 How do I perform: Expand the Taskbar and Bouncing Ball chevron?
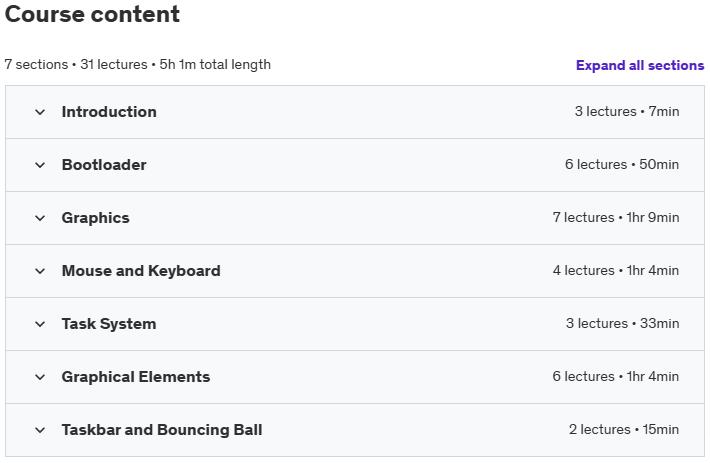pyautogui.click(x=40, y=430)
